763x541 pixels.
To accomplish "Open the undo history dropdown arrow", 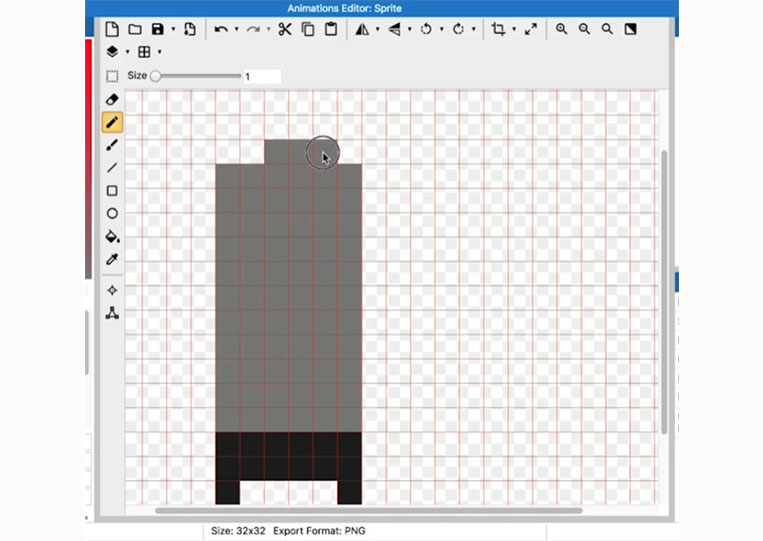I will [x=236, y=29].
